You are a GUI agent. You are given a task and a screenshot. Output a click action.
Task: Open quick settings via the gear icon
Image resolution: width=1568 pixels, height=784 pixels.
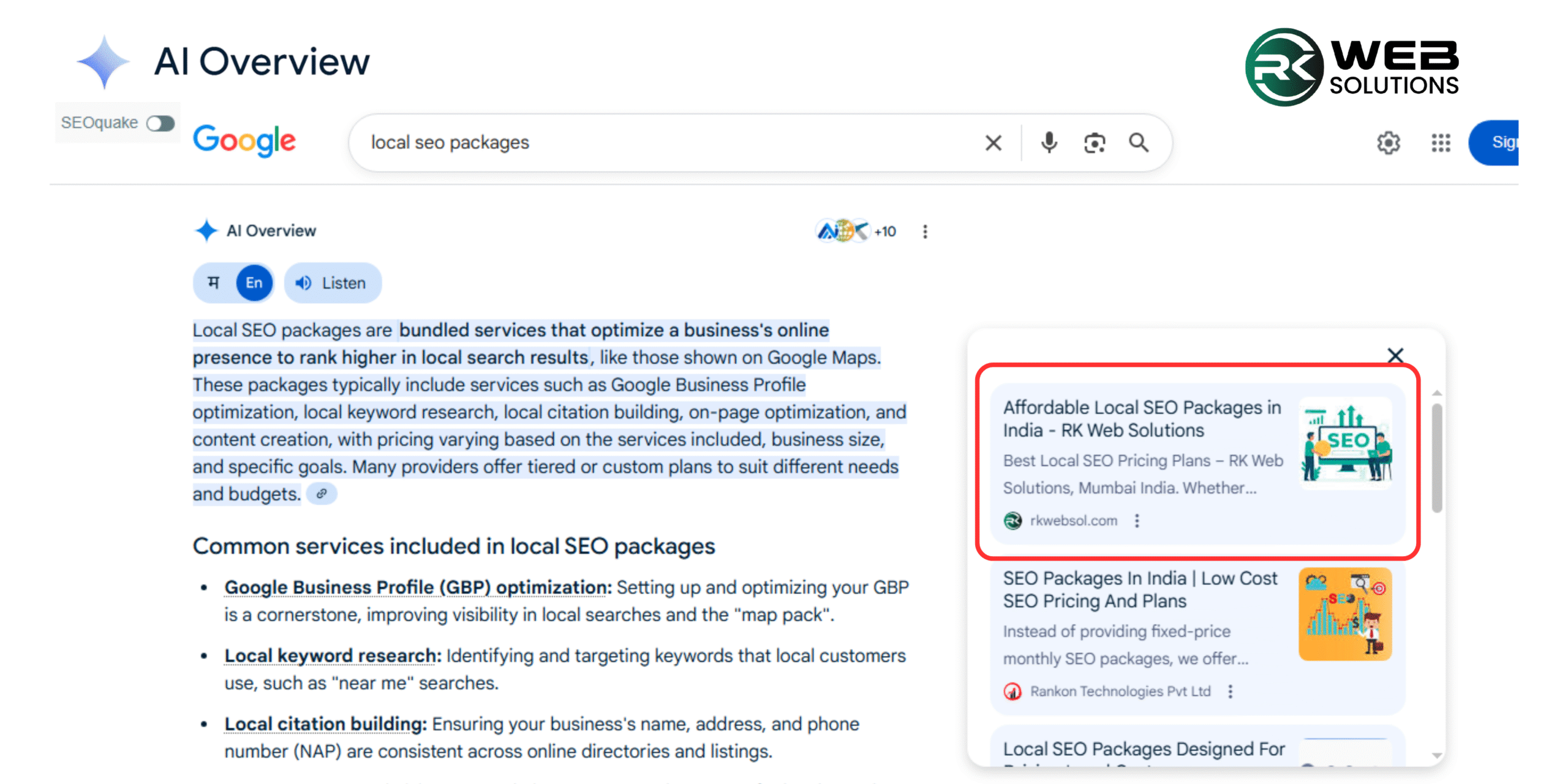pyautogui.click(x=1389, y=143)
